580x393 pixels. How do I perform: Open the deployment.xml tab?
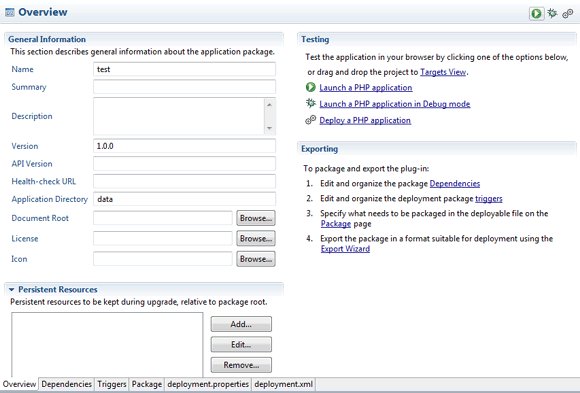(x=283, y=384)
